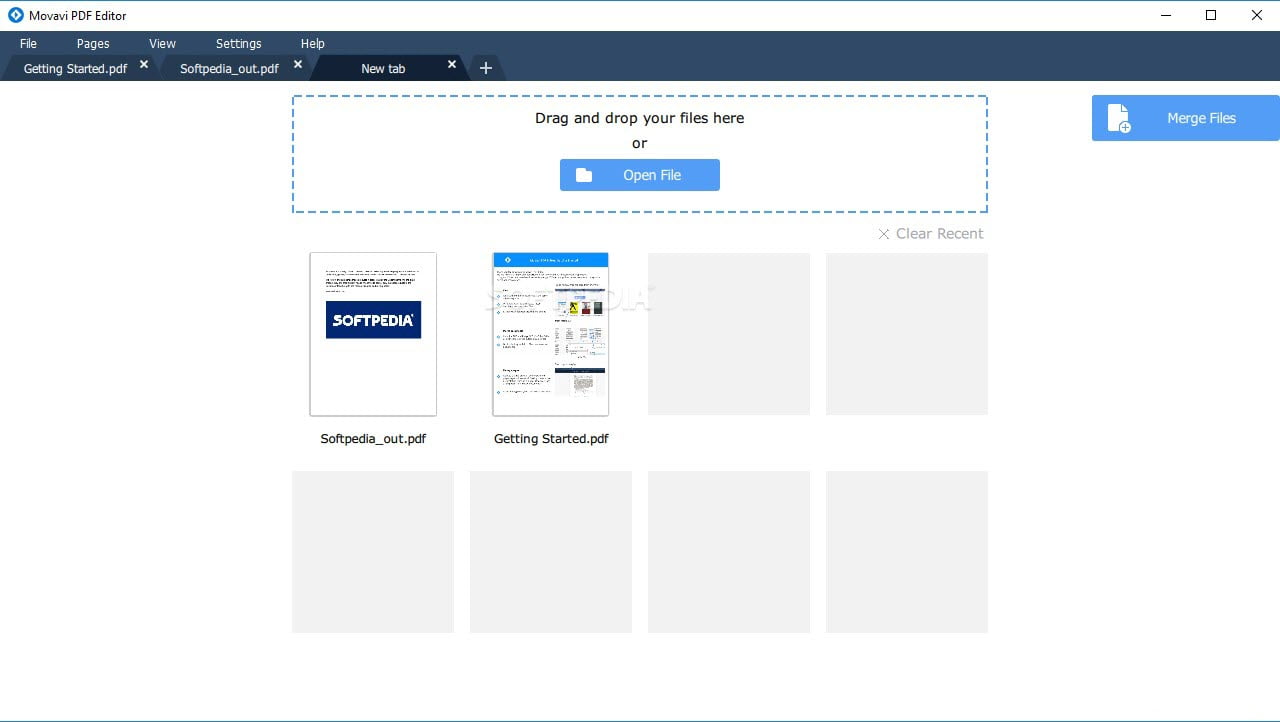
Task: Select the New tab label
Action: pos(383,69)
